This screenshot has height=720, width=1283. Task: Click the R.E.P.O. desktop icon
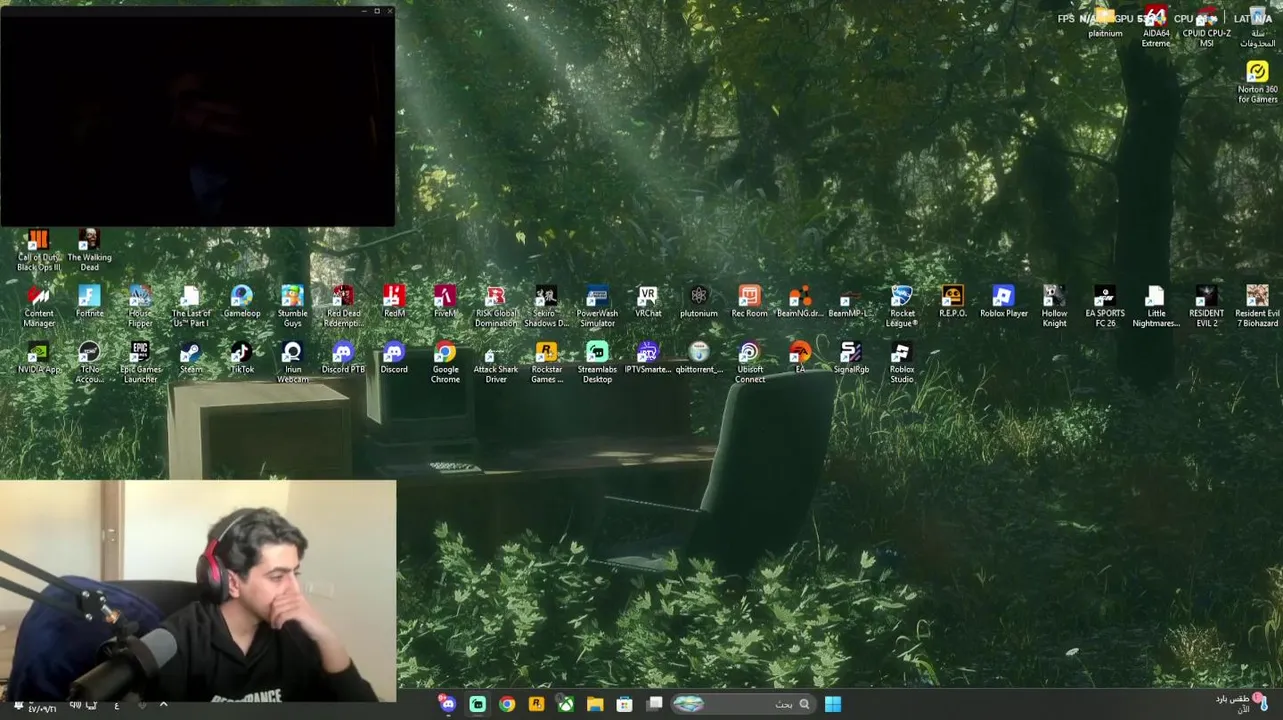[952, 301]
